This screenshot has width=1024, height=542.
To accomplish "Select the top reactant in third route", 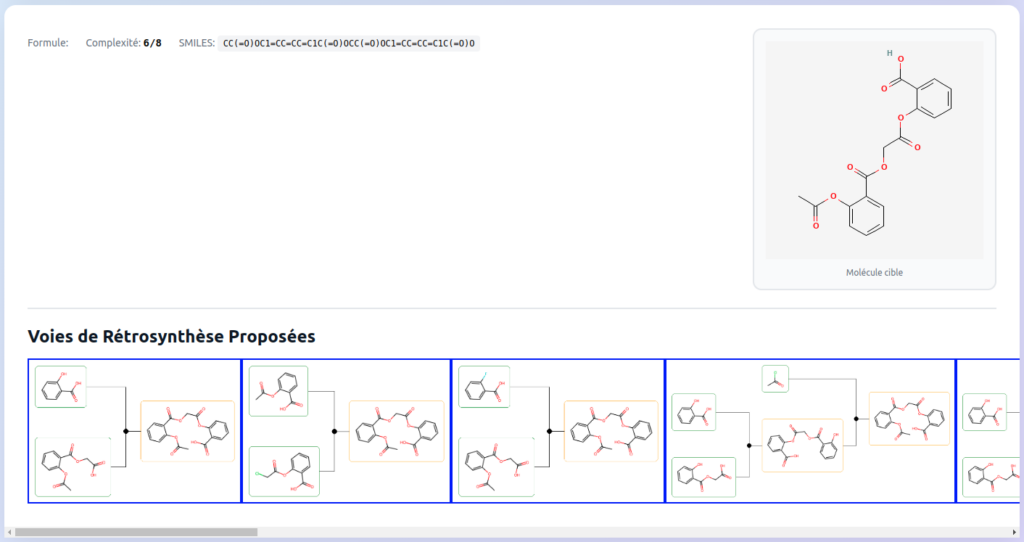I will 484,386.
